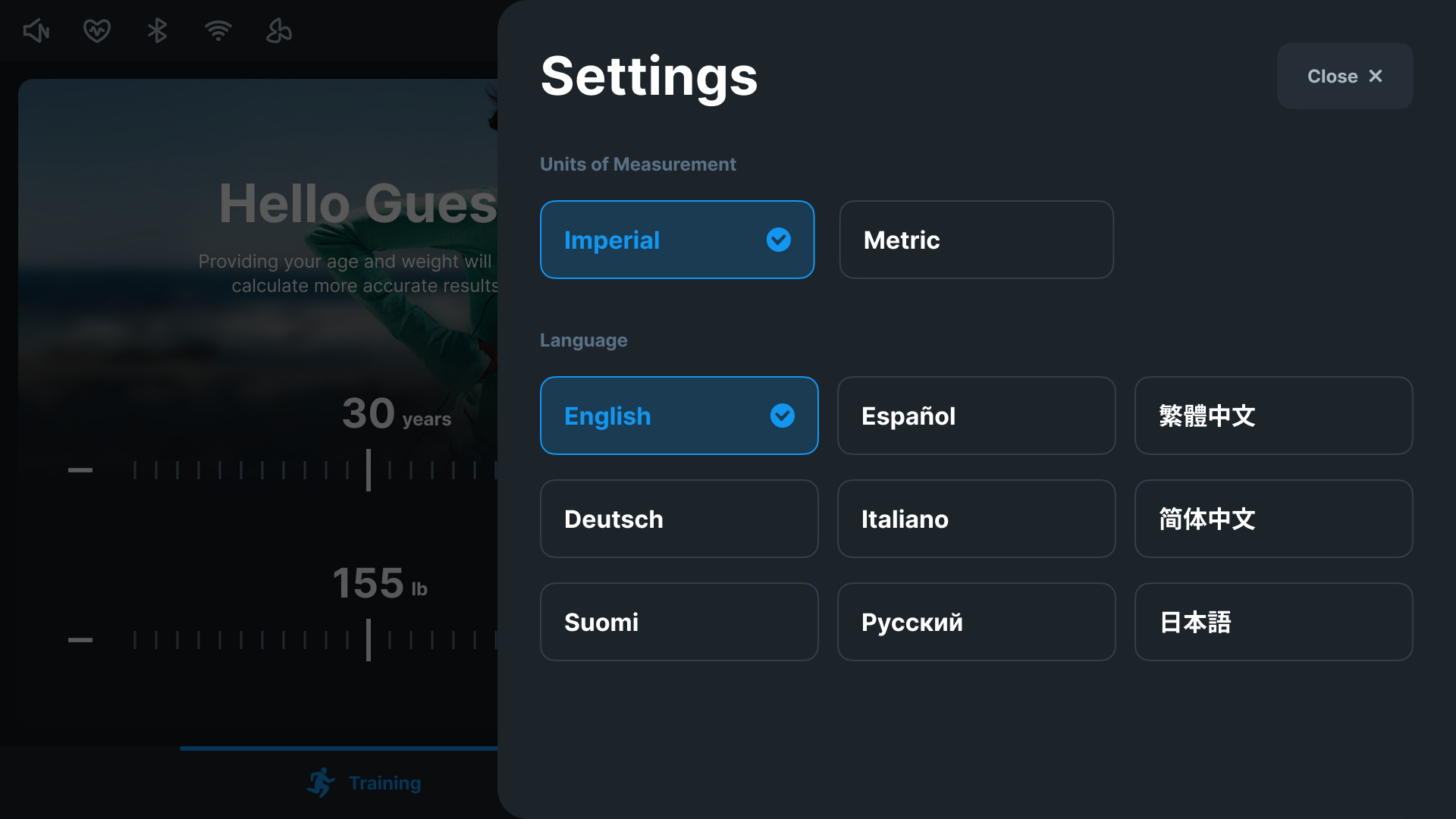Select 日本語 language option
Viewport: 1456px width, 819px height.
1274,622
